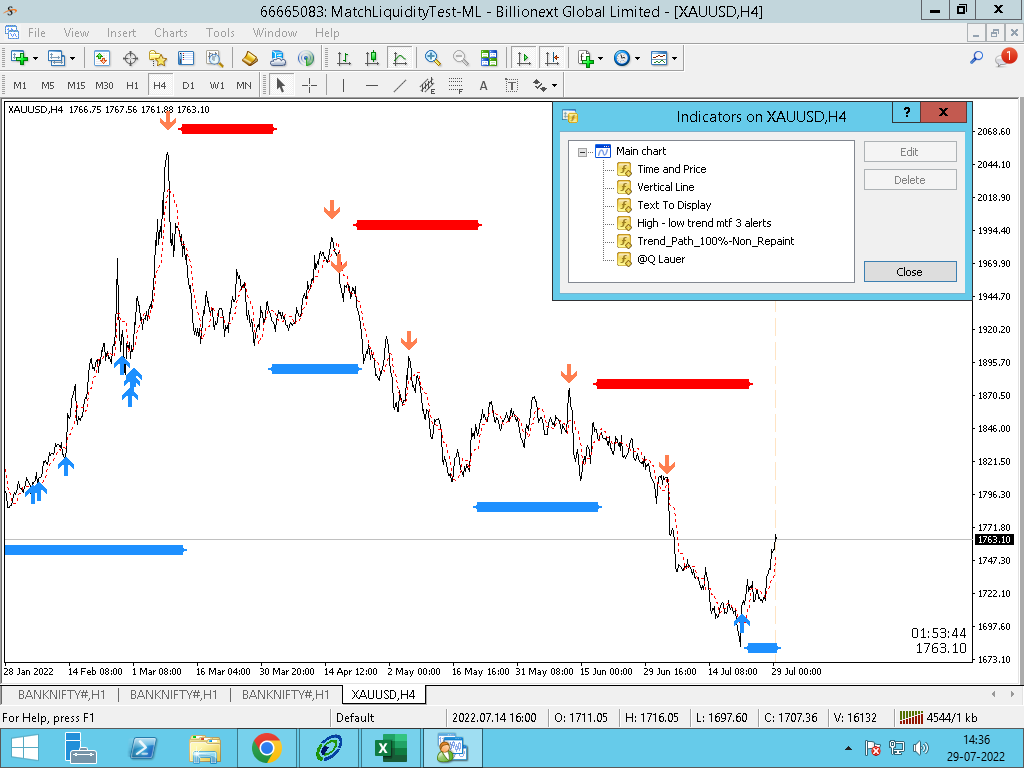Open the search magnifier icon
Screen dimensions: 1024x768
pyautogui.click(x=976, y=58)
